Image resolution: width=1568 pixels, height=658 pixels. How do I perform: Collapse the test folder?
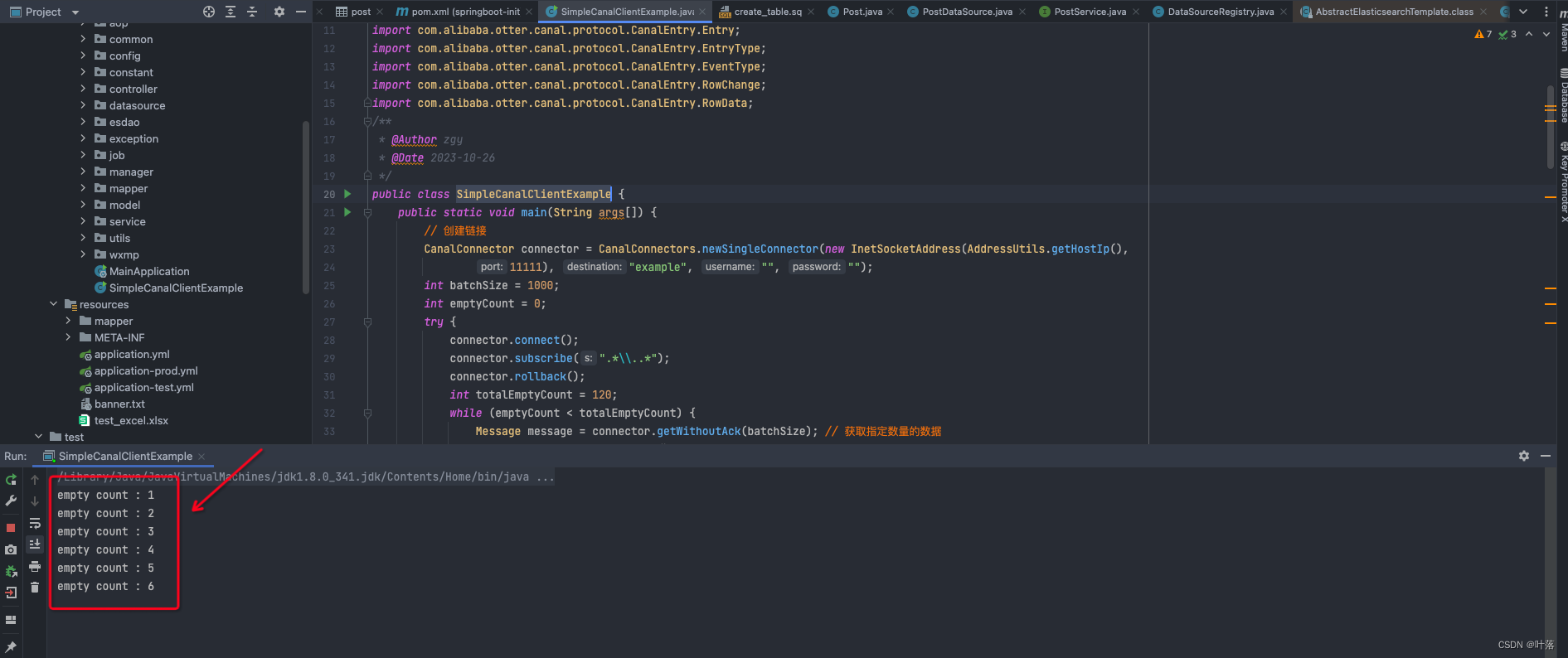click(x=38, y=437)
